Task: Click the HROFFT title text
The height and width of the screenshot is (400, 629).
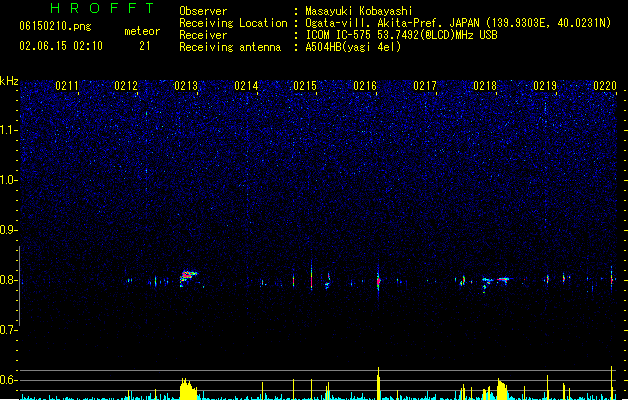Action: [x=103, y=8]
